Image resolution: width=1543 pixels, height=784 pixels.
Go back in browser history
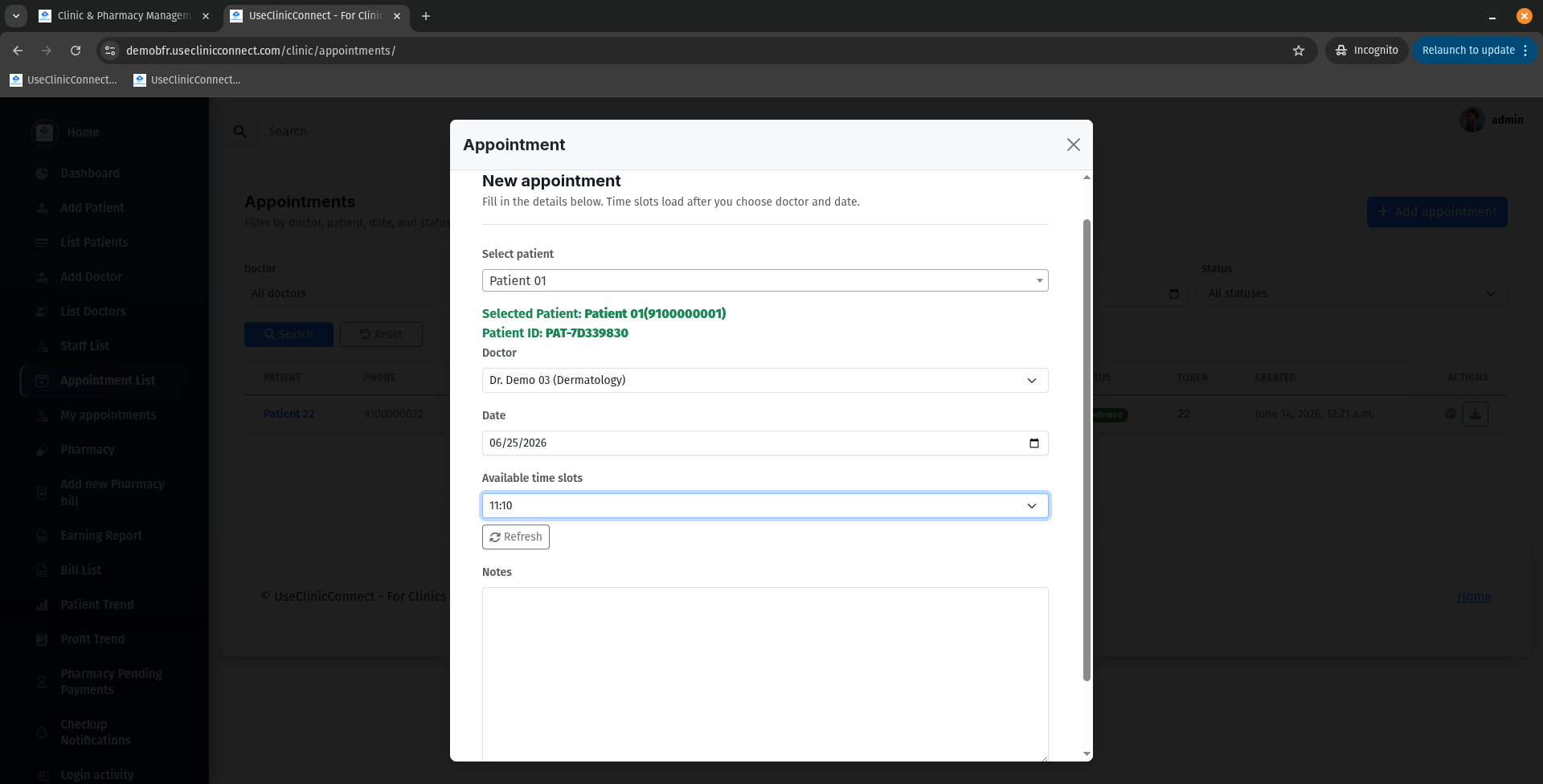click(18, 51)
